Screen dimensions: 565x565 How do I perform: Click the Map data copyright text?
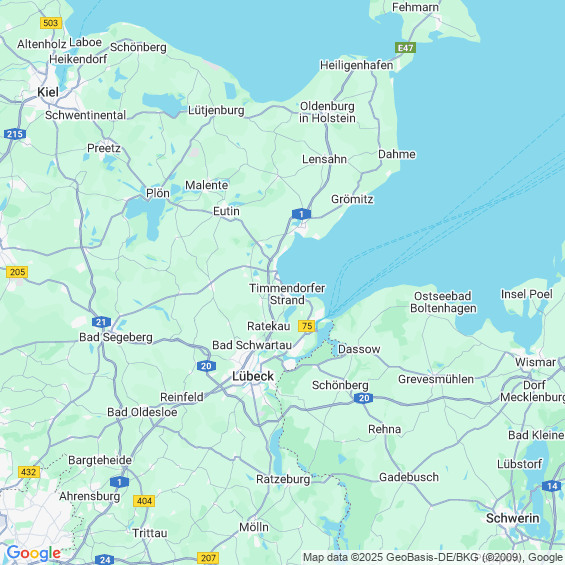pos(433,557)
